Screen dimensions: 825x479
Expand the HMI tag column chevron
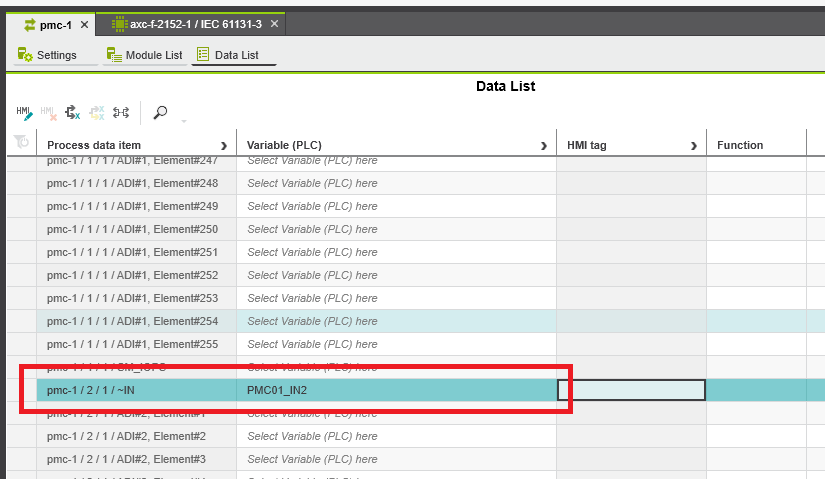coord(693,146)
